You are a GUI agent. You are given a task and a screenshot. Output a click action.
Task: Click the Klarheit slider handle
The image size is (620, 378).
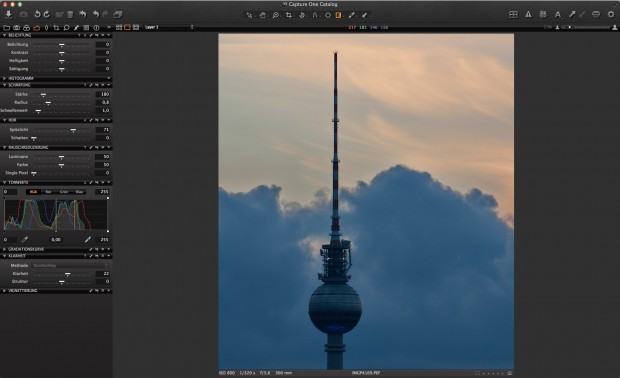[x=68, y=274]
